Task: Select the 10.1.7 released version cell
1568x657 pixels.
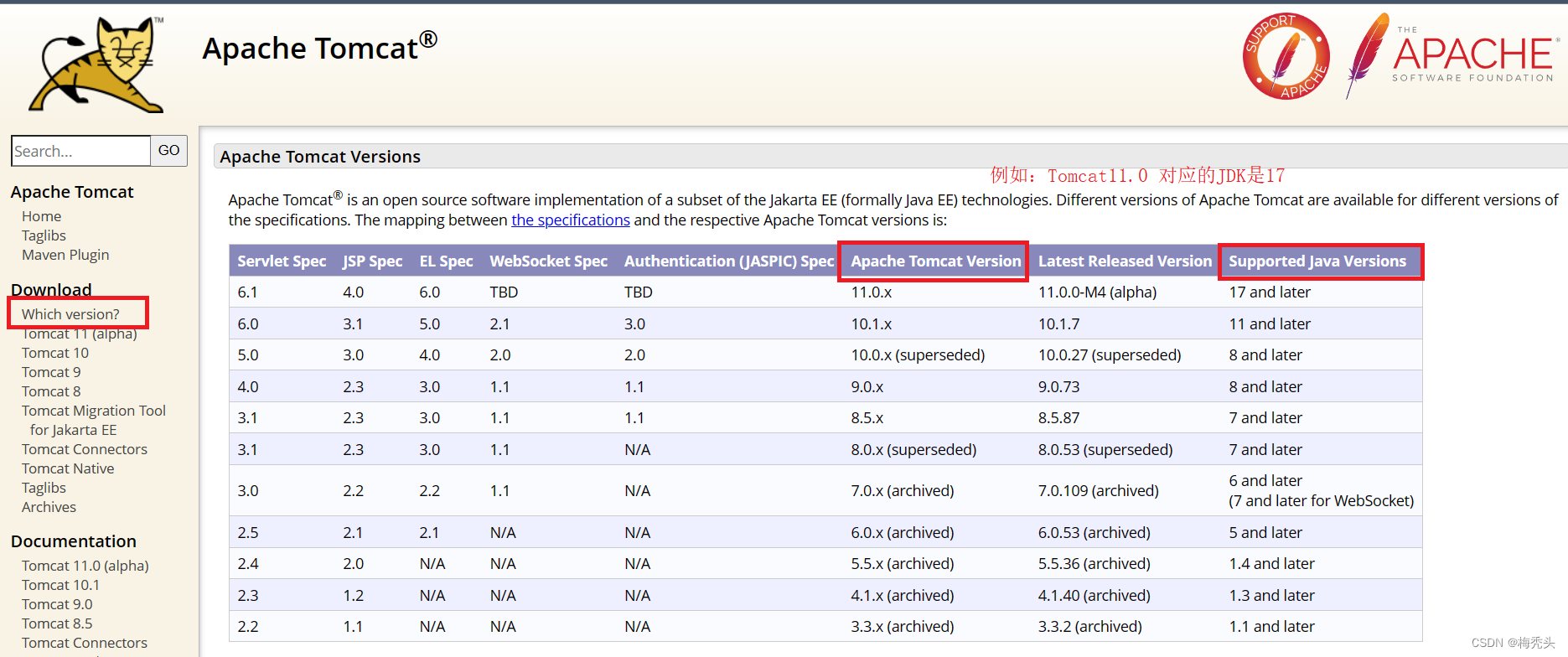Action: point(1059,324)
